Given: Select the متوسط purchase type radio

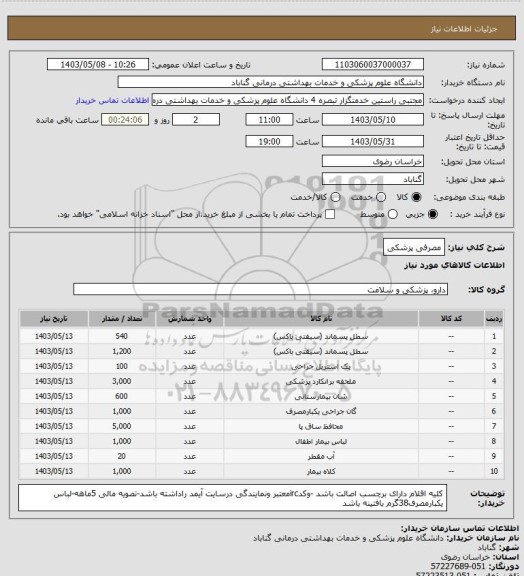Looking at the screenshot, I should pyautogui.click(x=392, y=214).
